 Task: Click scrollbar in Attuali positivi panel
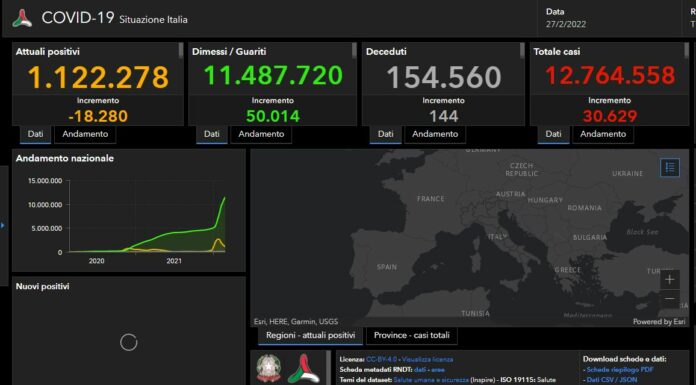181,50
